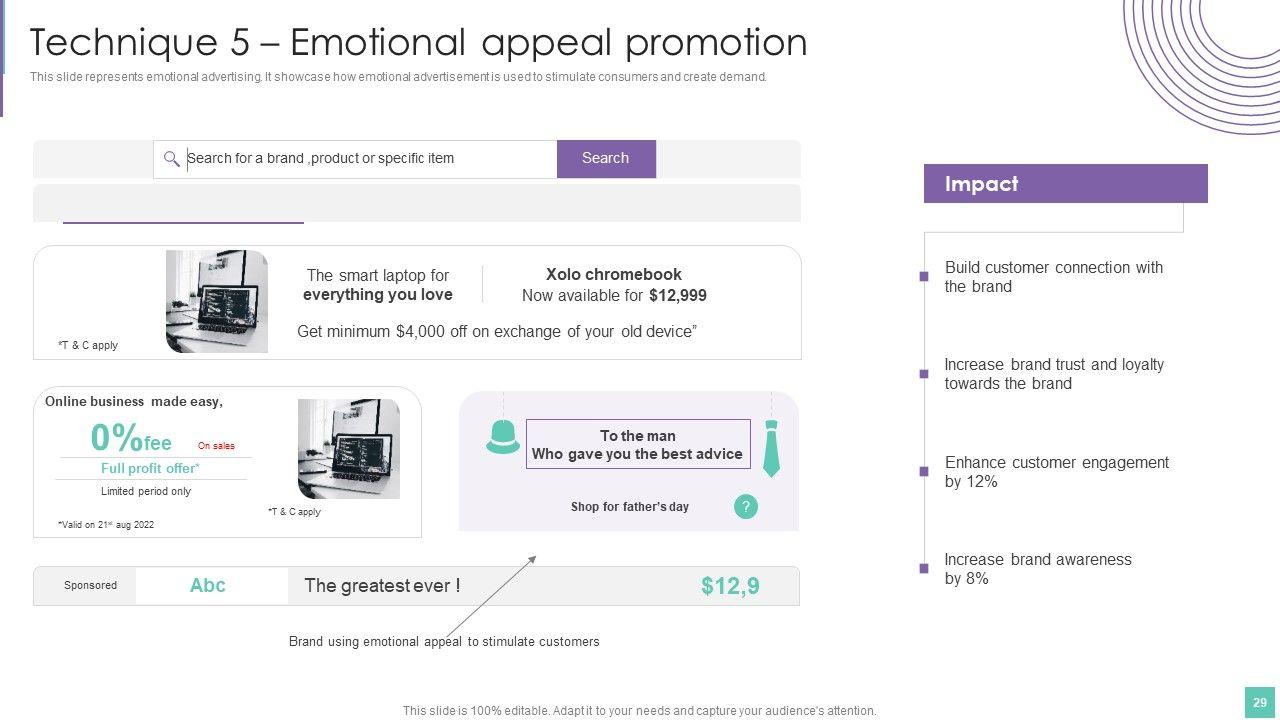Click bullet beside Increase brand trust
The height and width of the screenshot is (720, 1280).
point(924,374)
